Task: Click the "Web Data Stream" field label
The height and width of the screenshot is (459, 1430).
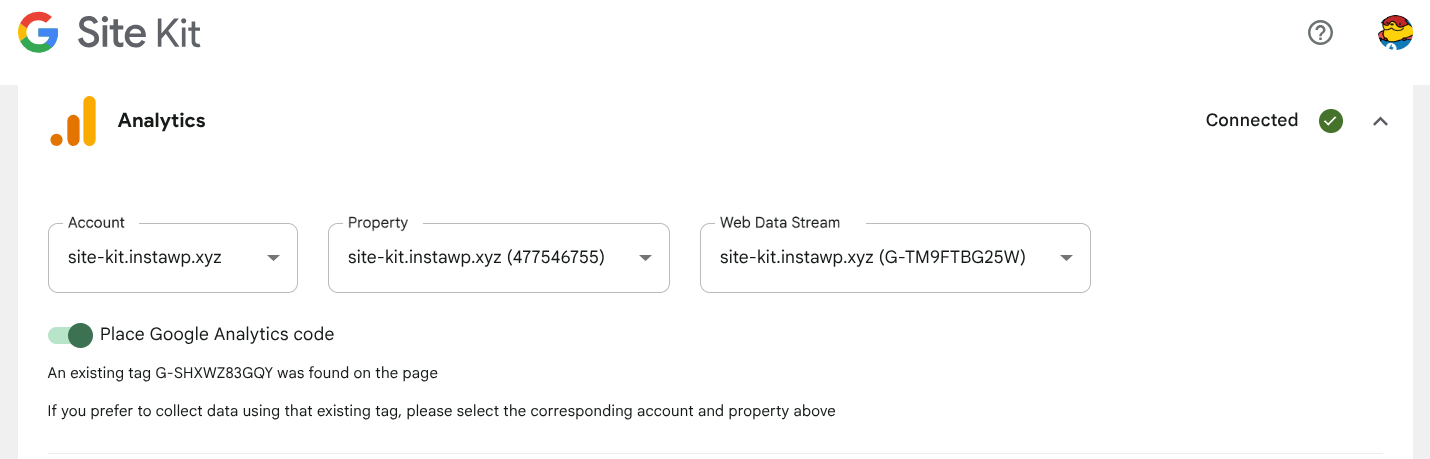Action: (x=780, y=223)
